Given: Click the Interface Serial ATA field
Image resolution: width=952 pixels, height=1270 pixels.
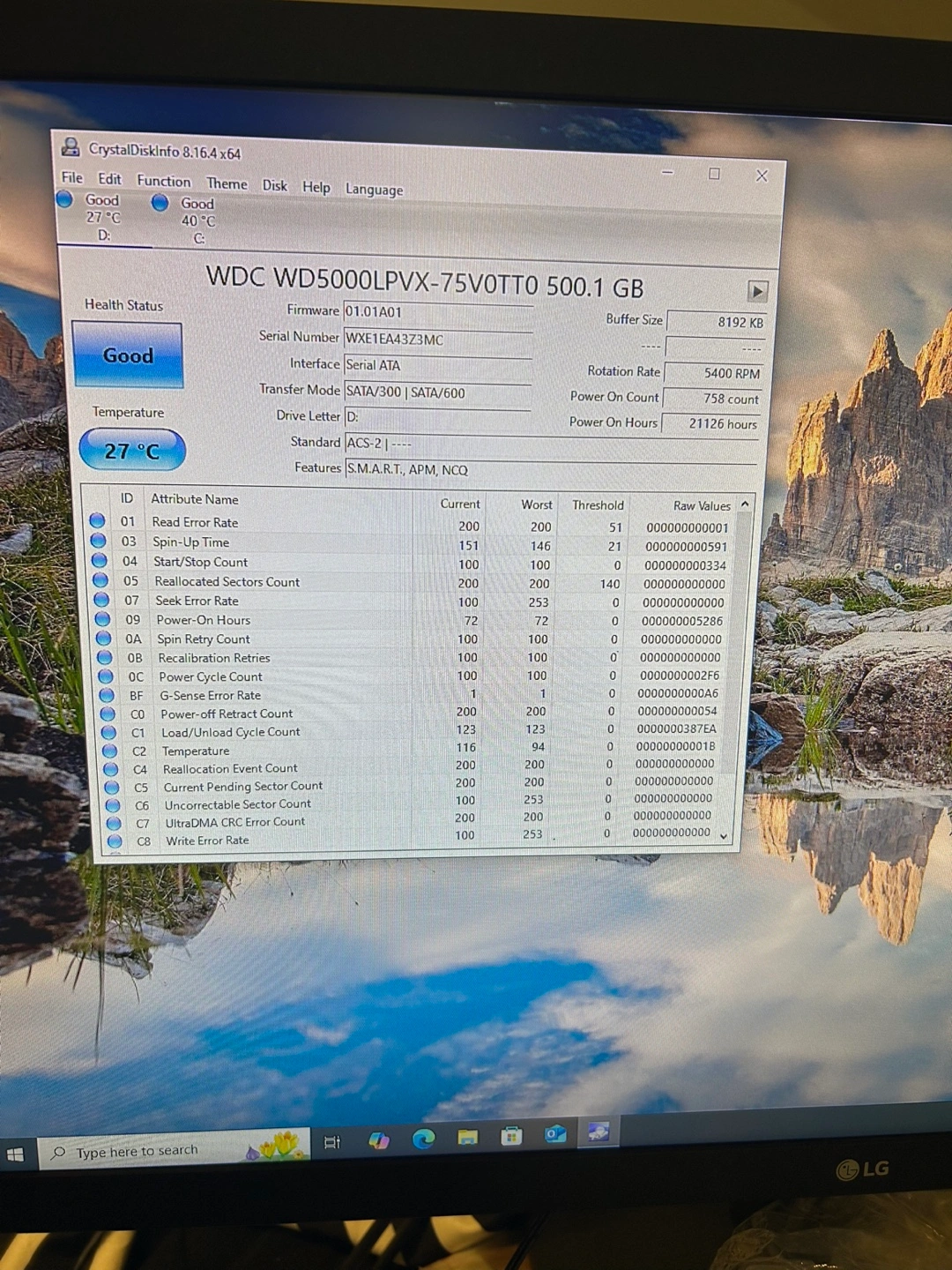Looking at the screenshot, I should tap(437, 365).
